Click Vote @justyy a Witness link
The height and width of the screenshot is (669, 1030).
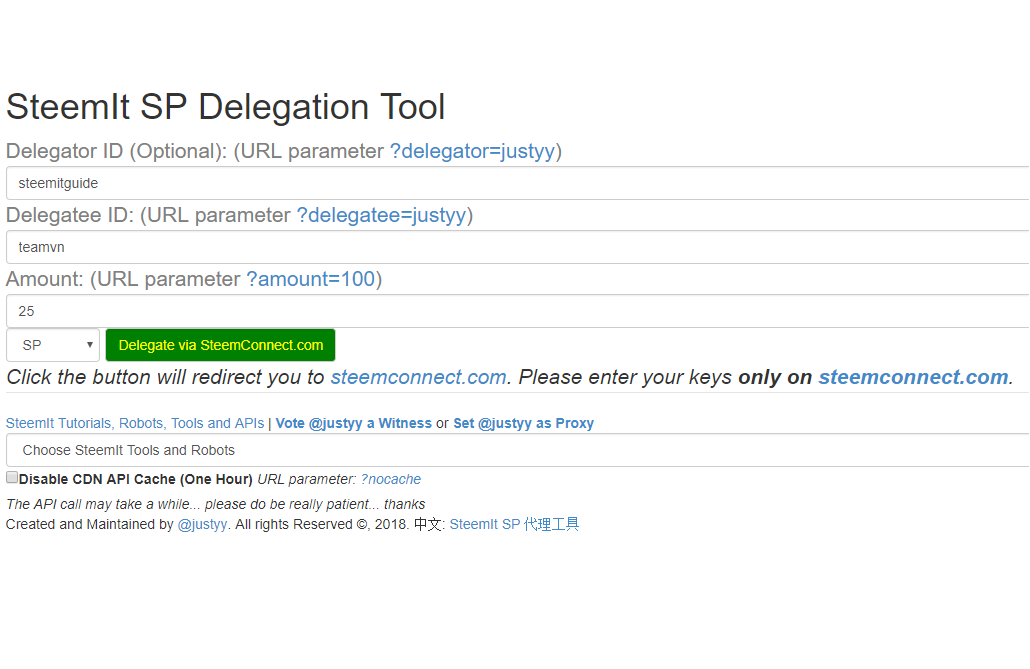353,423
